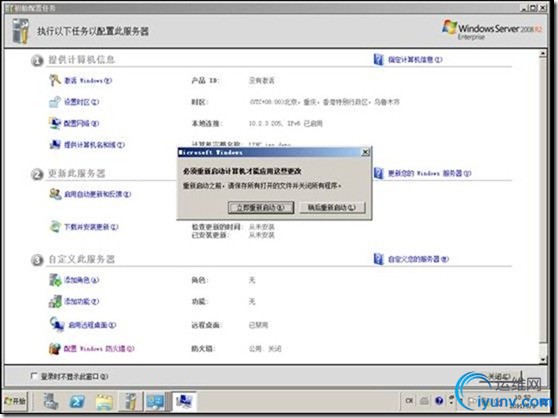Open the 添加功能 link
Screen dimensions: 558x418
[x=81, y=302]
